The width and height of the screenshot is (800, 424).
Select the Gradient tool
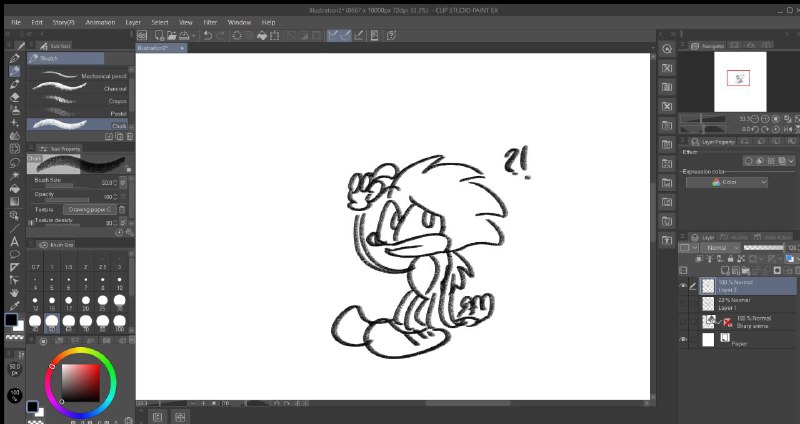coord(14,202)
